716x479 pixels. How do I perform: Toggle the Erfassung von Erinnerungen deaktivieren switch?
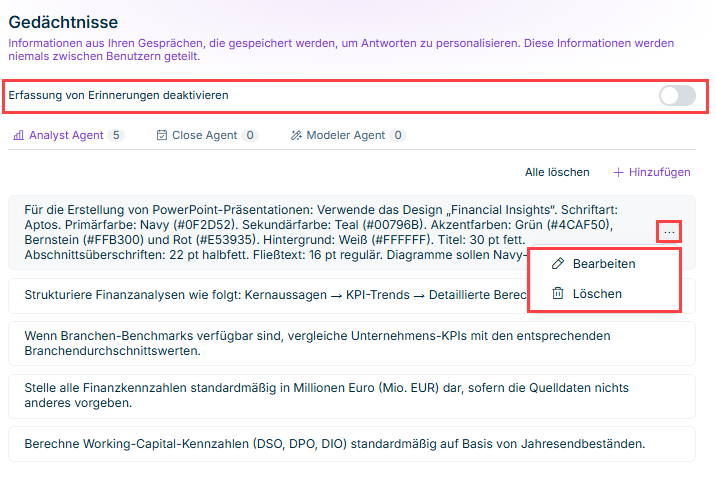[x=677, y=96]
